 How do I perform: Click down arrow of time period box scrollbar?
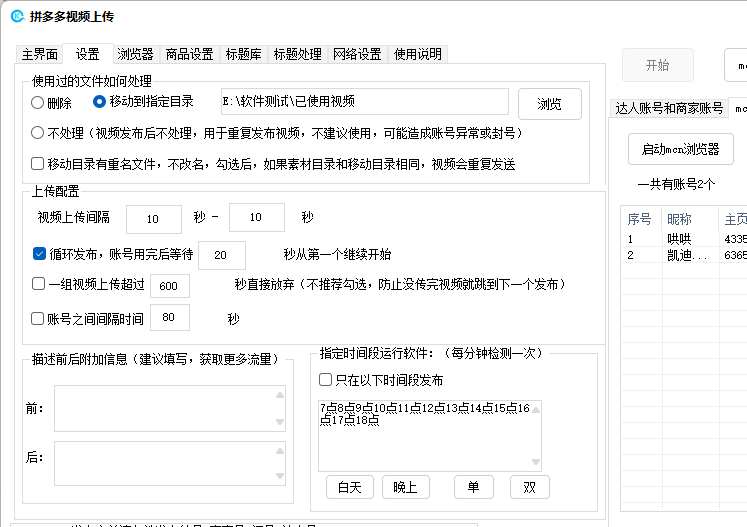535,462
